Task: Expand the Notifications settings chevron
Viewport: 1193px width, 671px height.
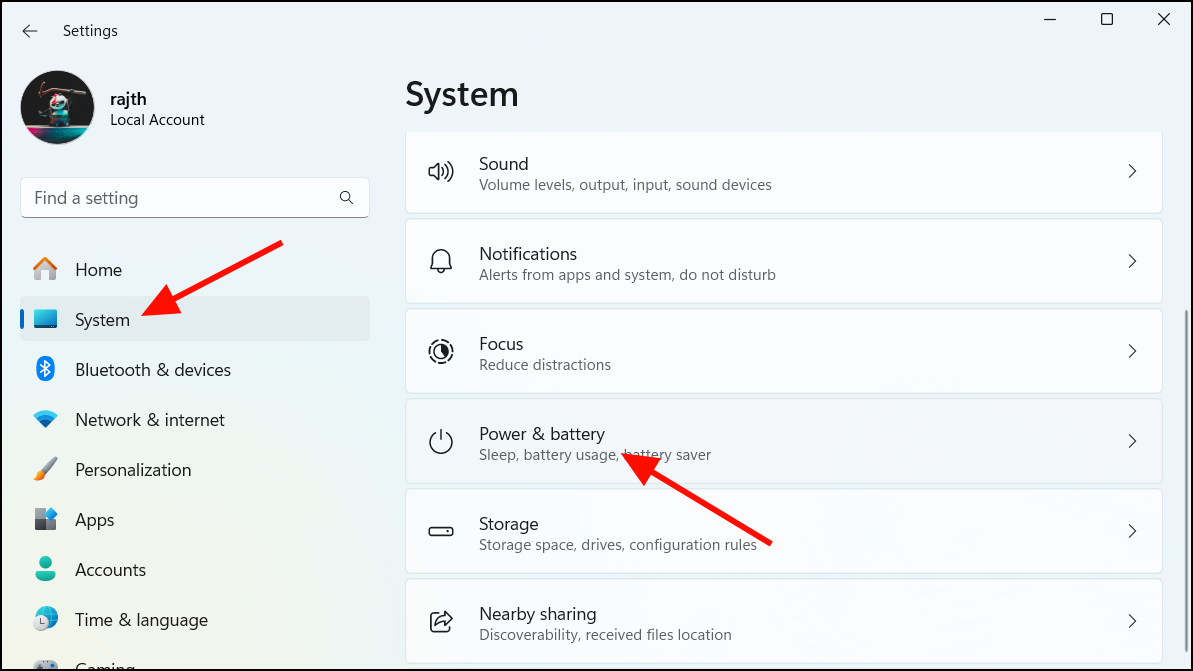Action: 1132,261
